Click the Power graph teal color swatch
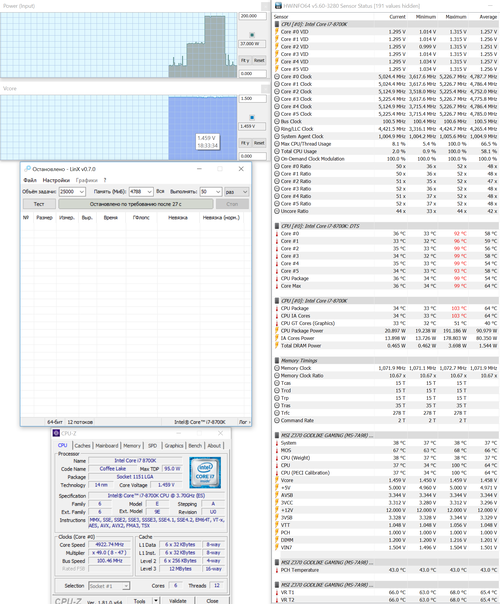 (252, 35)
